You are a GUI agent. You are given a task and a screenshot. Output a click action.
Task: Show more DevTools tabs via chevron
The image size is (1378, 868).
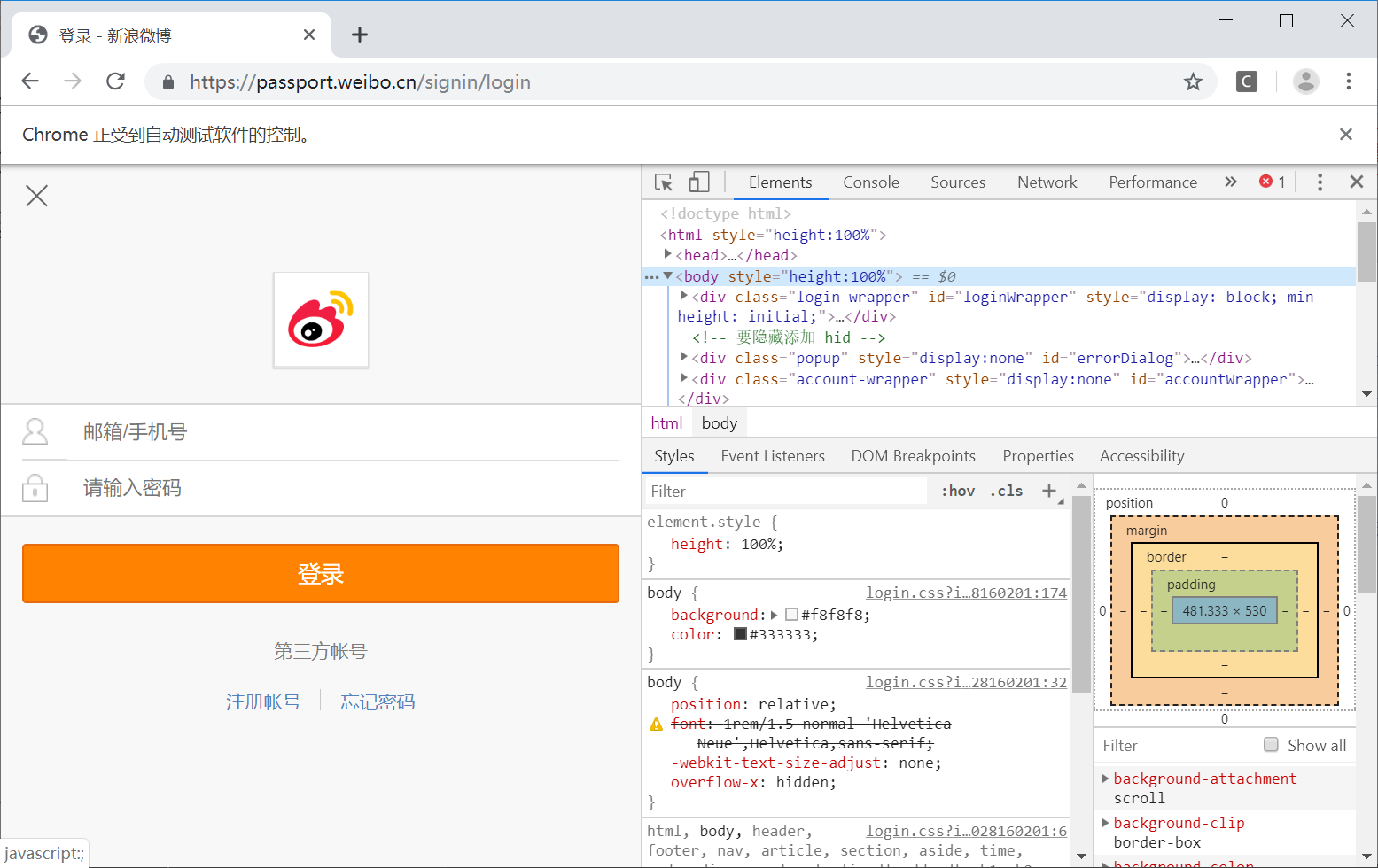pyautogui.click(x=1231, y=182)
